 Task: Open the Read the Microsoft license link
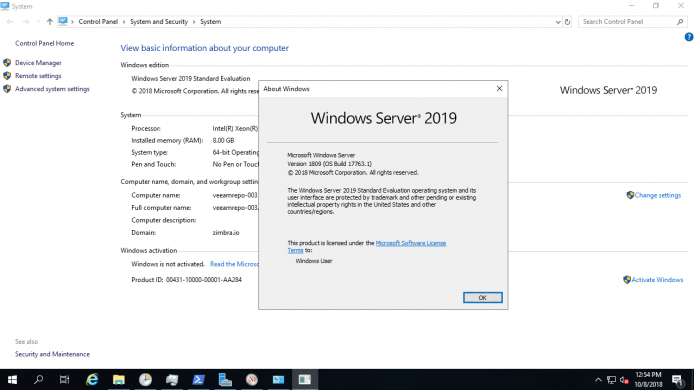[x=234, y=264]
